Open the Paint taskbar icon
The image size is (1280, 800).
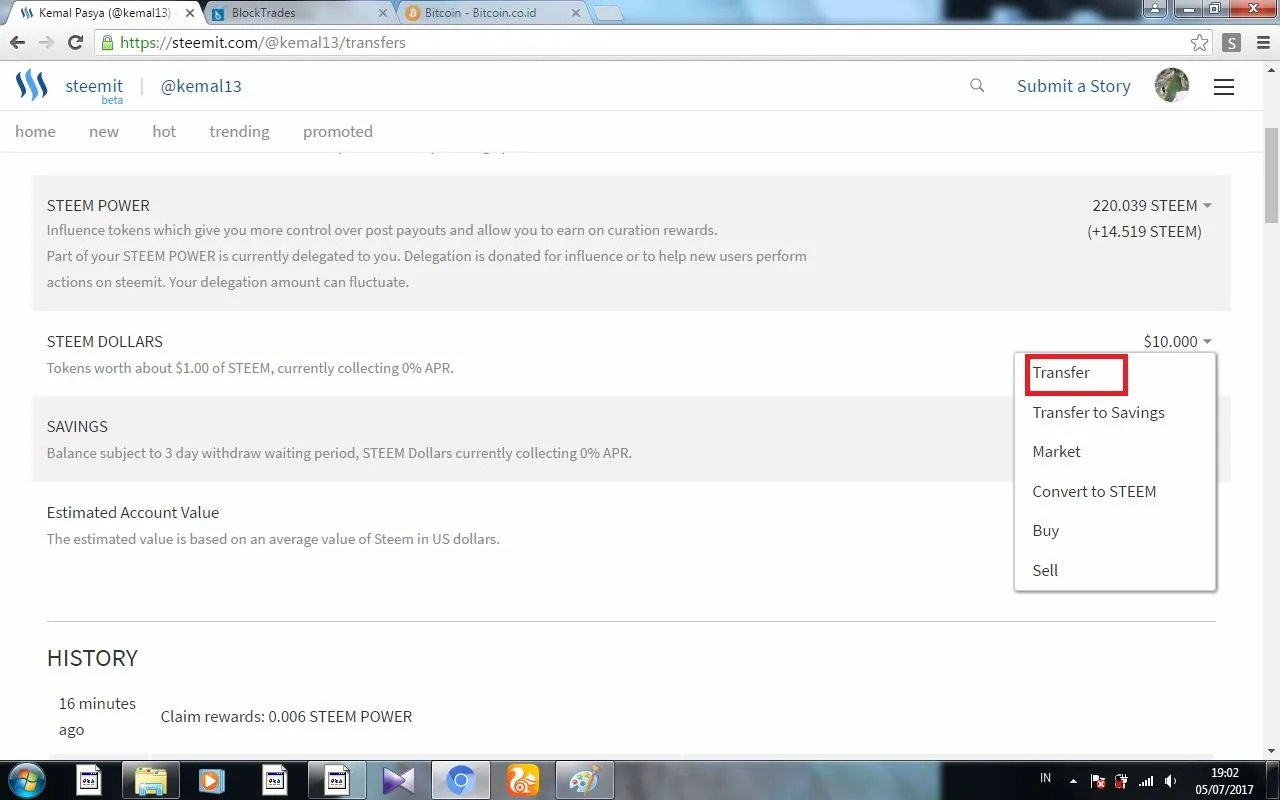click(x=585, y=780)
